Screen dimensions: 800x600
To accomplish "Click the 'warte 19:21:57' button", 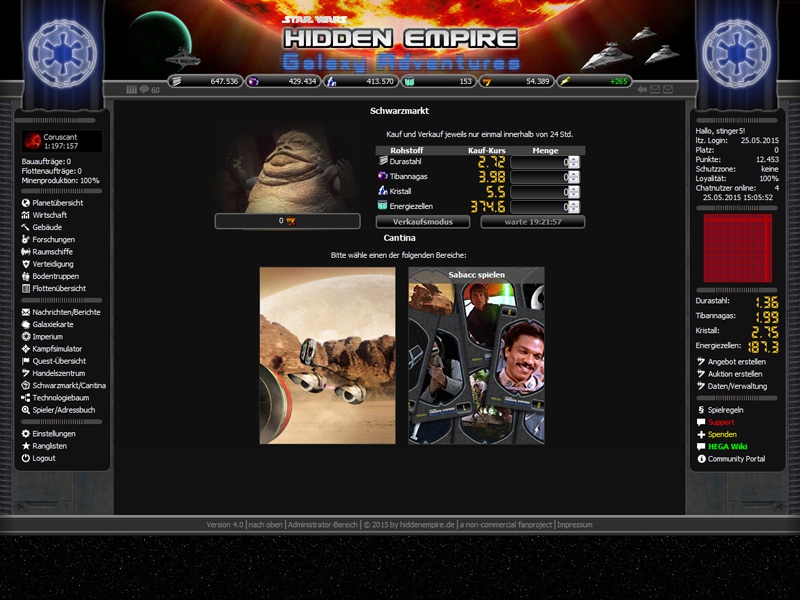I will (533, 222).
